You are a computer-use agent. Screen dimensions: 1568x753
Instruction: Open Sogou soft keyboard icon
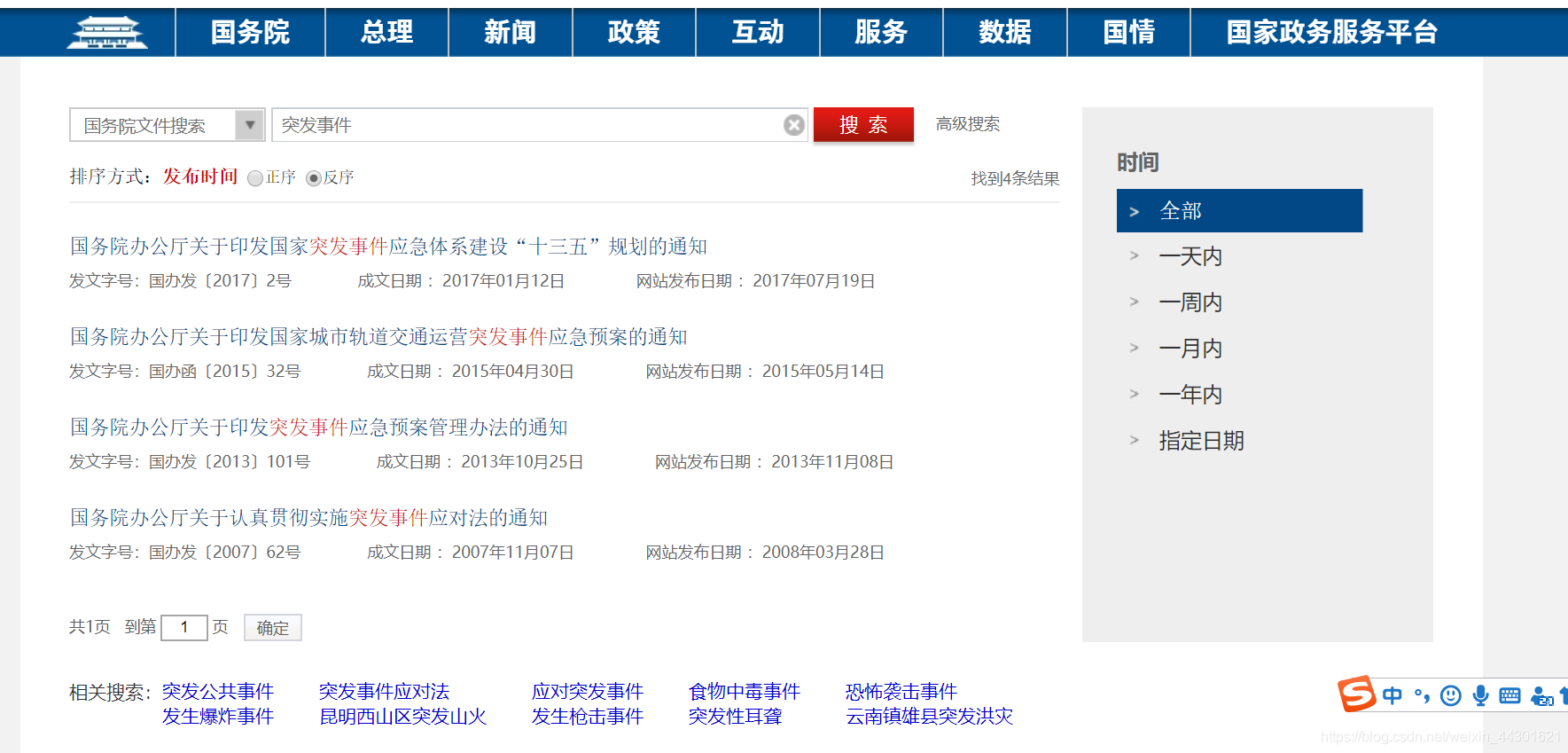(x=1509, y=695)
